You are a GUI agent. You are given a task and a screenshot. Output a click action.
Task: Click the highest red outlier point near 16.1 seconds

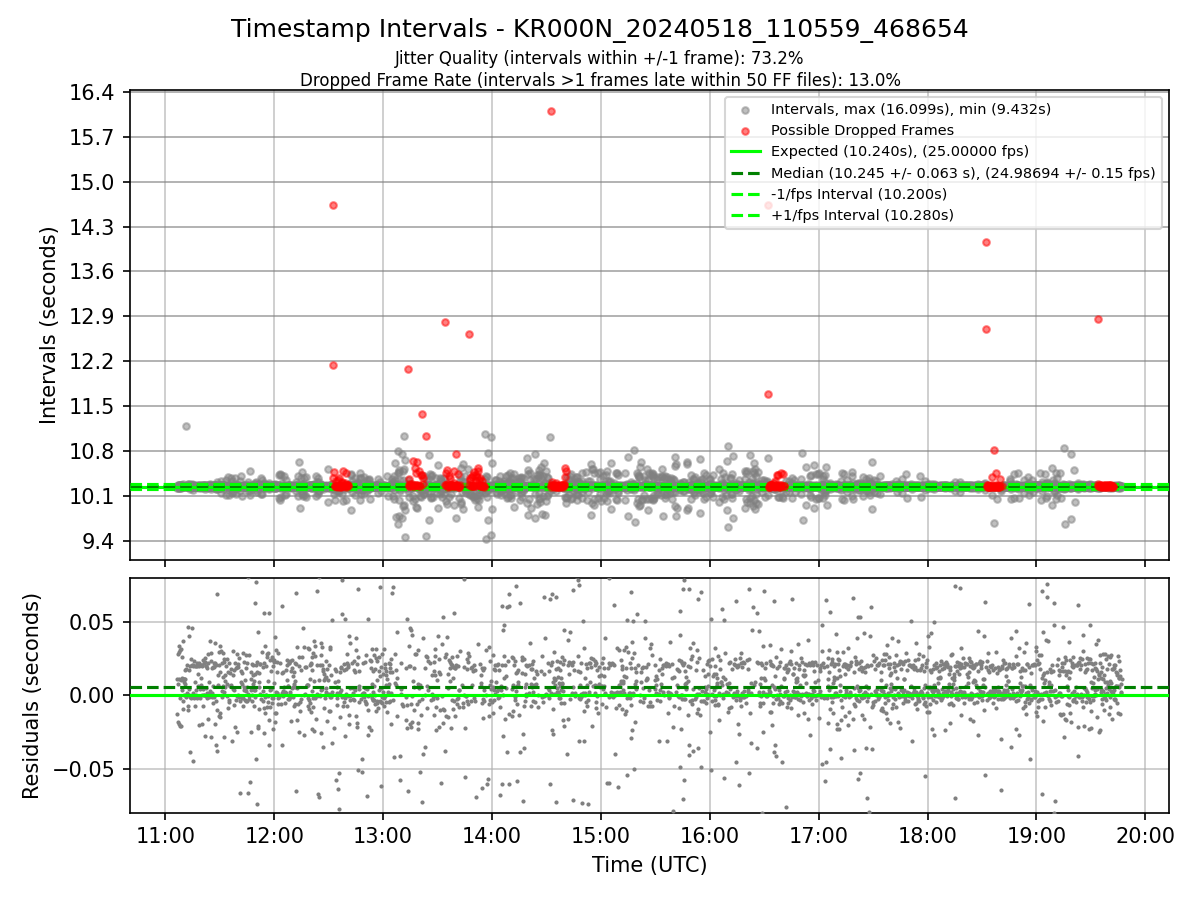tap(551, 111)
